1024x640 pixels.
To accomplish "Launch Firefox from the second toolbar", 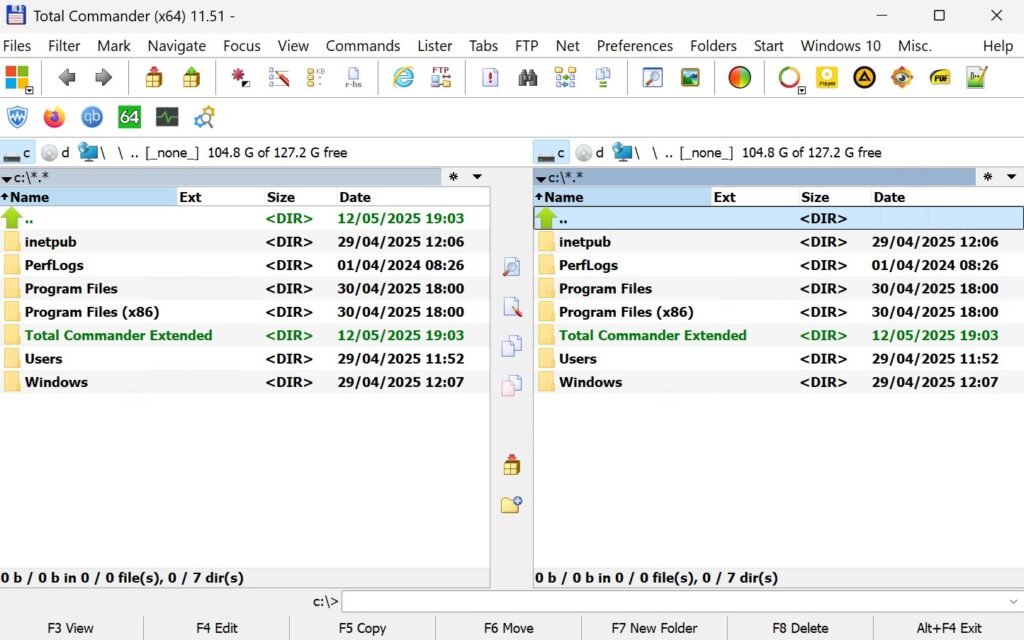I will pos(54,118).
